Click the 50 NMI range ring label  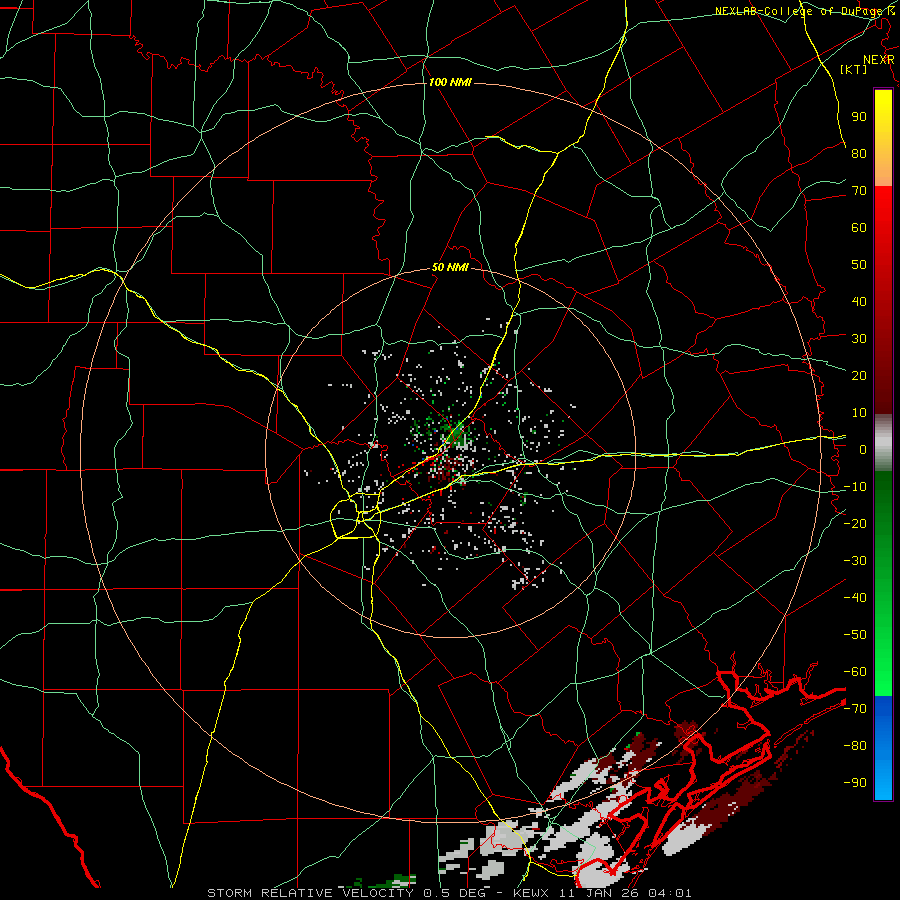point(450,267)
